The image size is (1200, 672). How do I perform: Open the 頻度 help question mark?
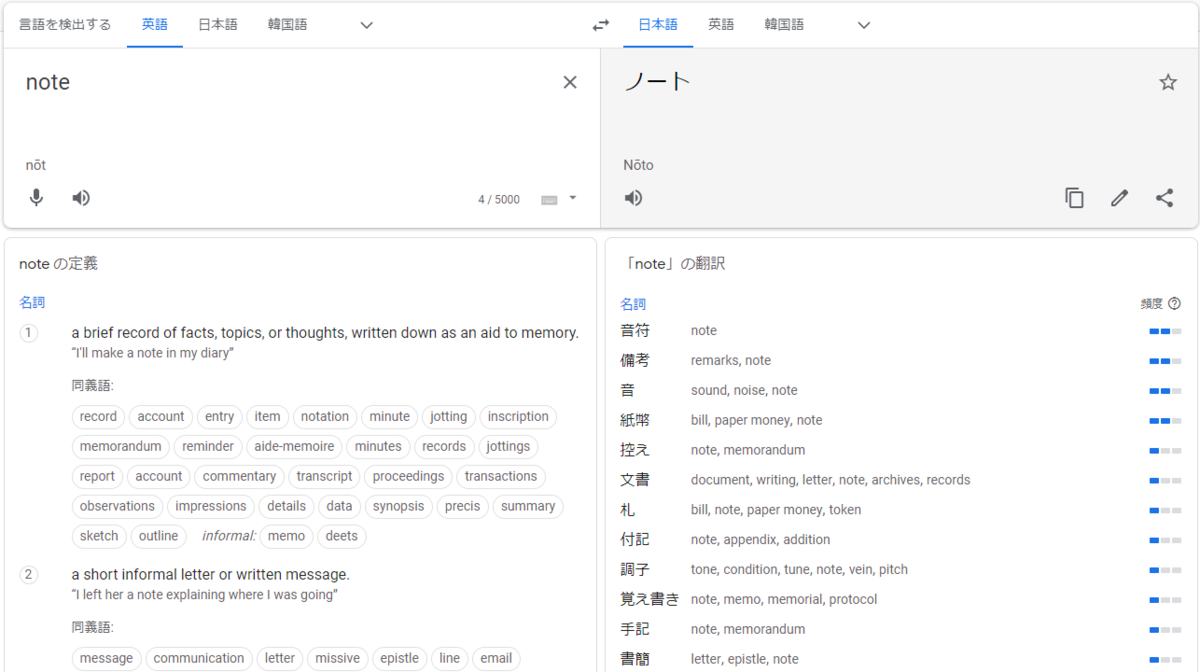1174,304
